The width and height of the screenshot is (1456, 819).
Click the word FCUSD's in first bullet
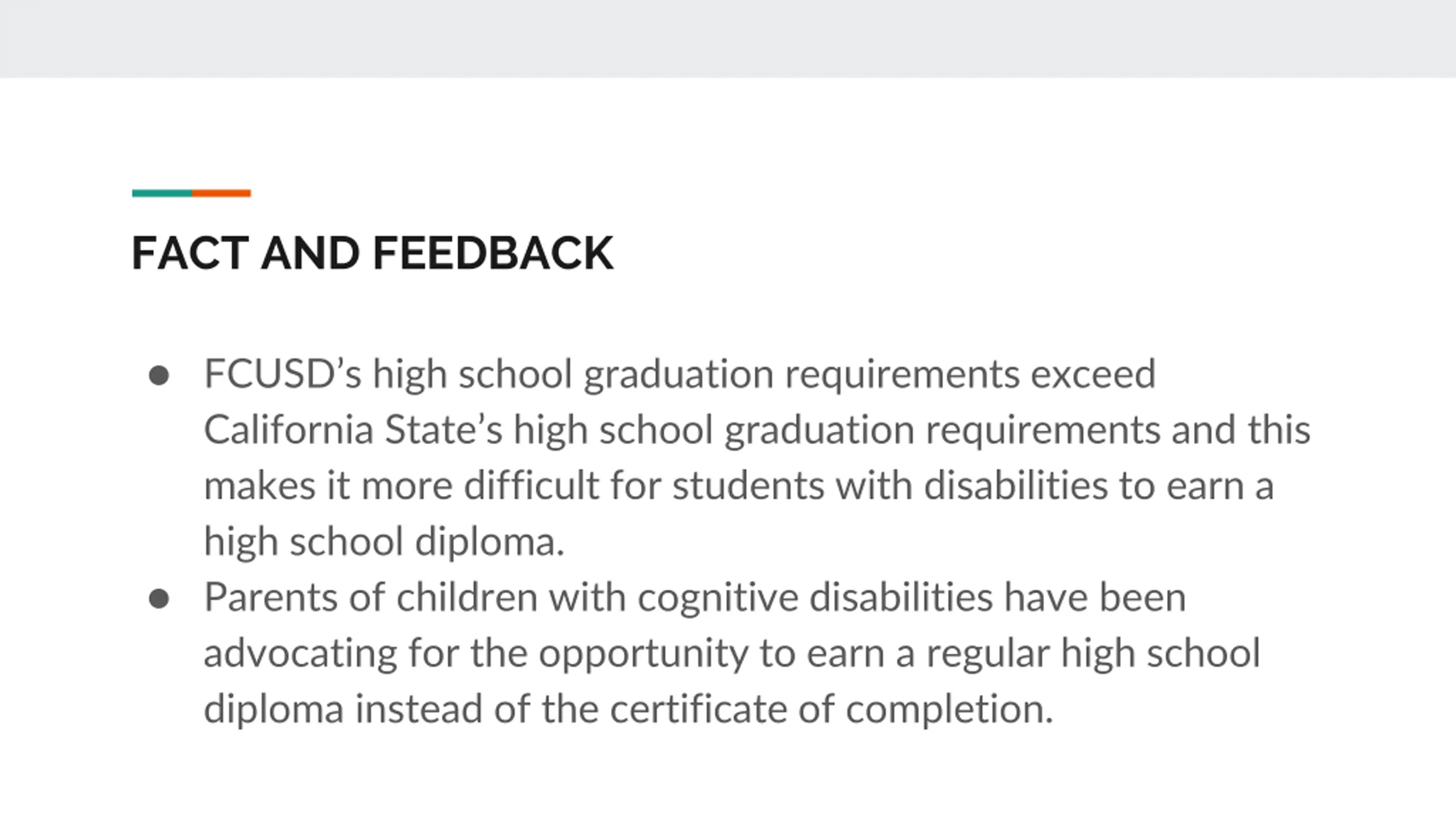(283, 374)
